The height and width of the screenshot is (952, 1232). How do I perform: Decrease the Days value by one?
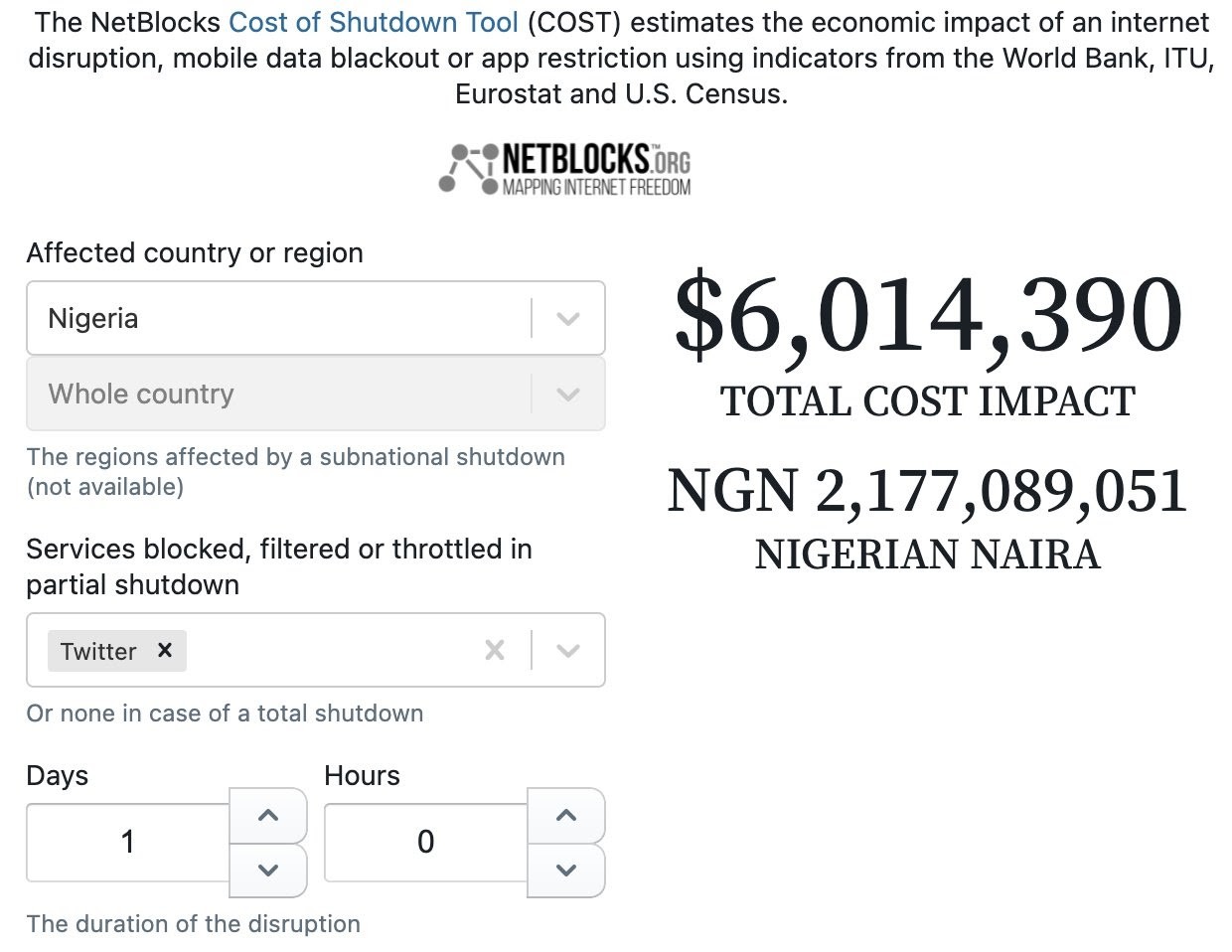267,870
